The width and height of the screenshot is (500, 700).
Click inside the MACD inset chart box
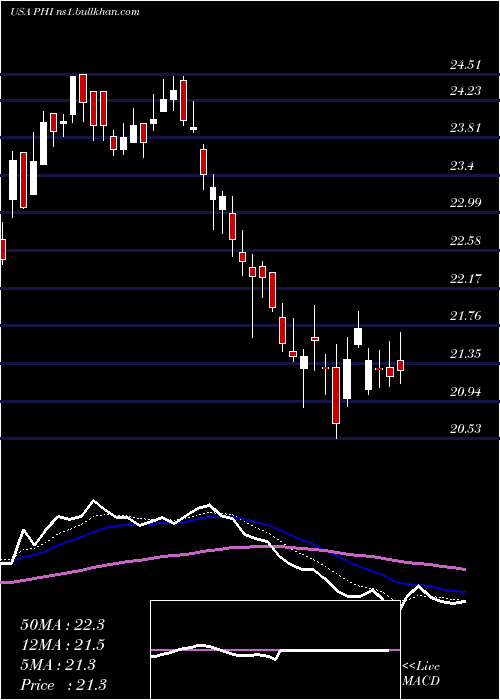tap(275, 650)
